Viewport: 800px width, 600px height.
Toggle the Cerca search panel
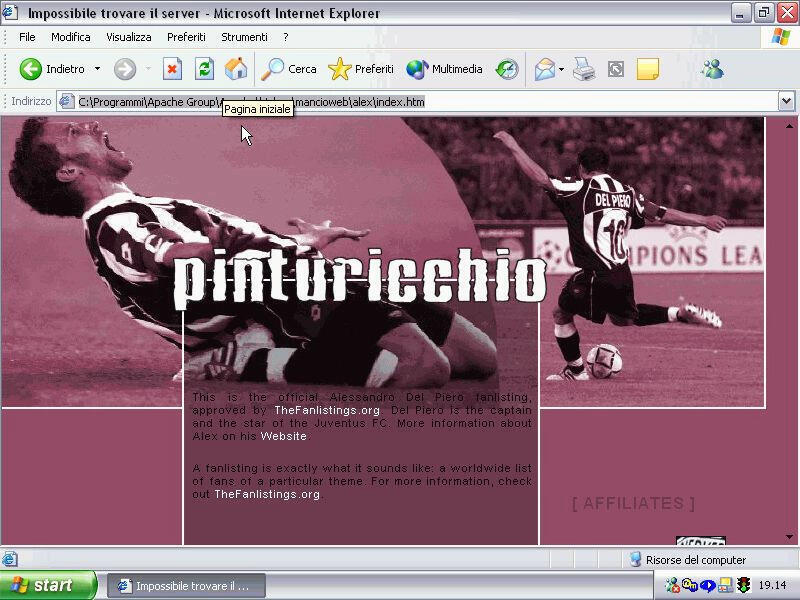coord(288,69)
